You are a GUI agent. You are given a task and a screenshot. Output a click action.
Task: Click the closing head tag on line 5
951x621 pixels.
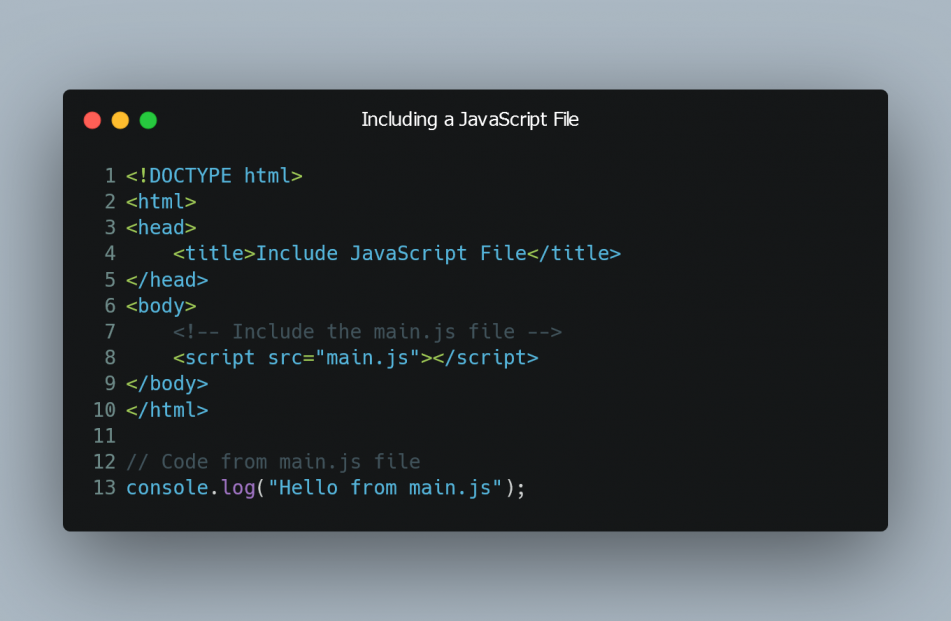[x=167, y=280]
